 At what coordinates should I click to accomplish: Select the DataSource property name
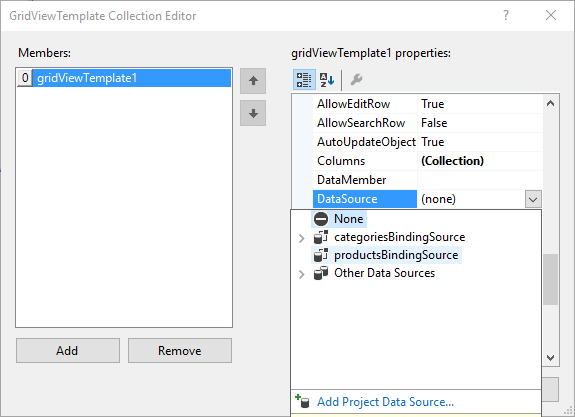pos(365,199)
